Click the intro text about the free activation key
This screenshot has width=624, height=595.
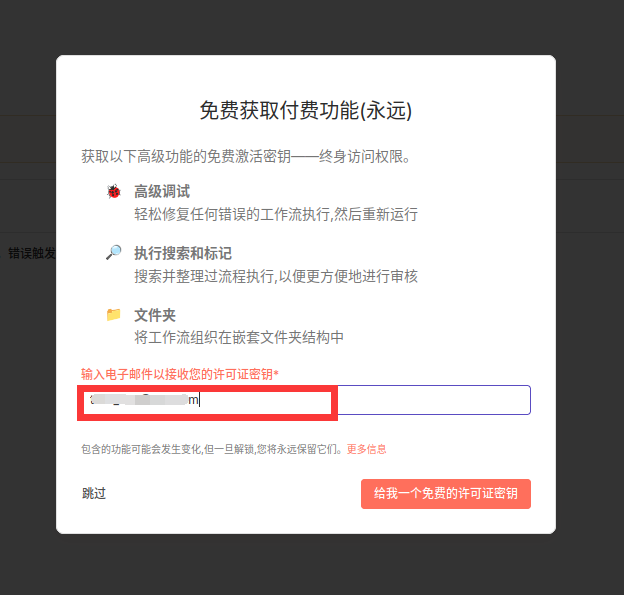246,157
